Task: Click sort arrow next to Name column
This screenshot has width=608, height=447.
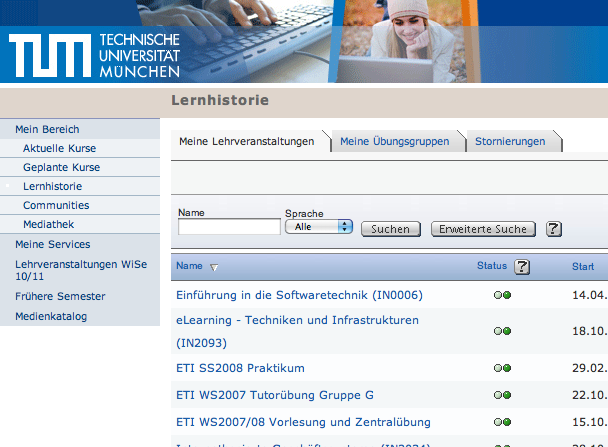Action: tap(214, 268)
